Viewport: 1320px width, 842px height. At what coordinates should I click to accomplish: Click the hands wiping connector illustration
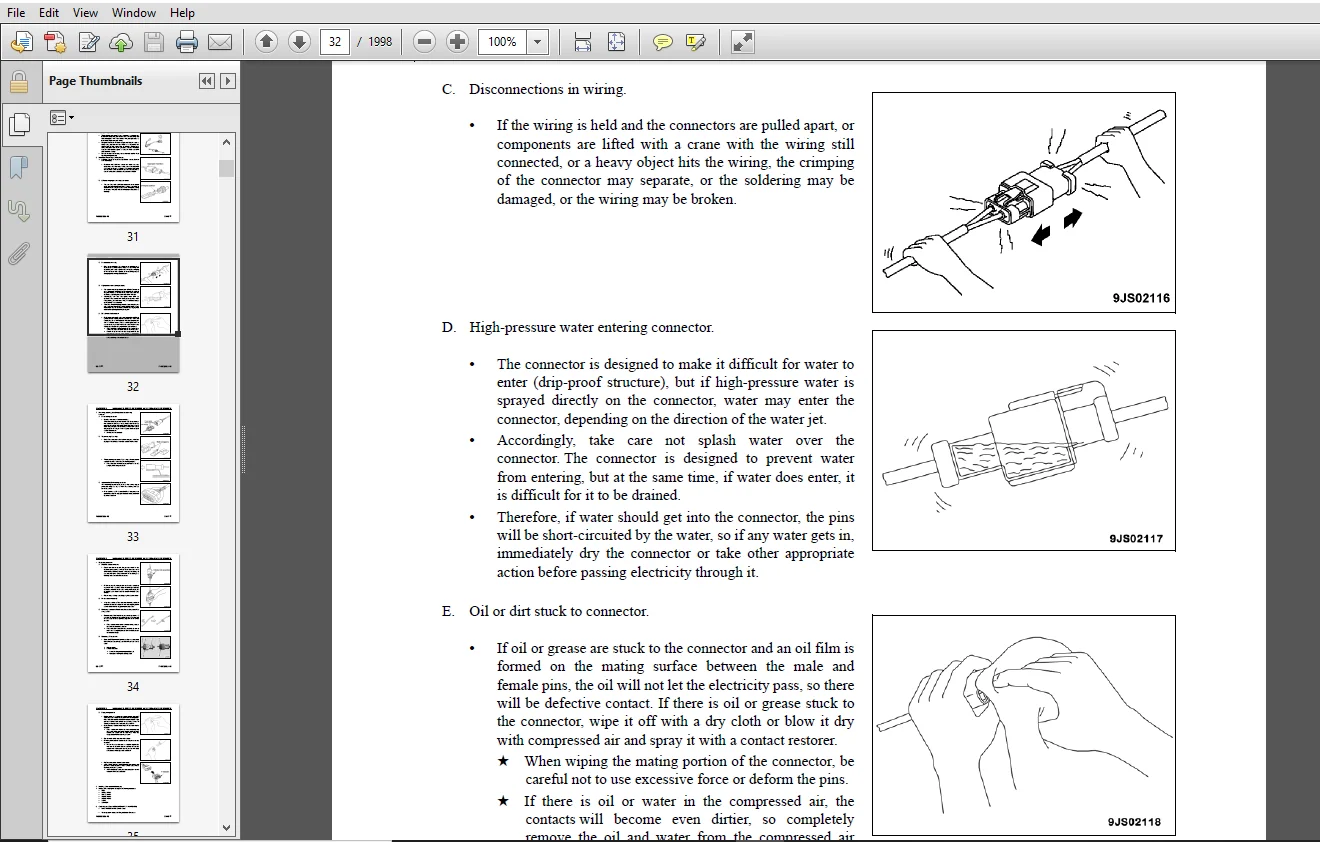[x=1024, y=725]
